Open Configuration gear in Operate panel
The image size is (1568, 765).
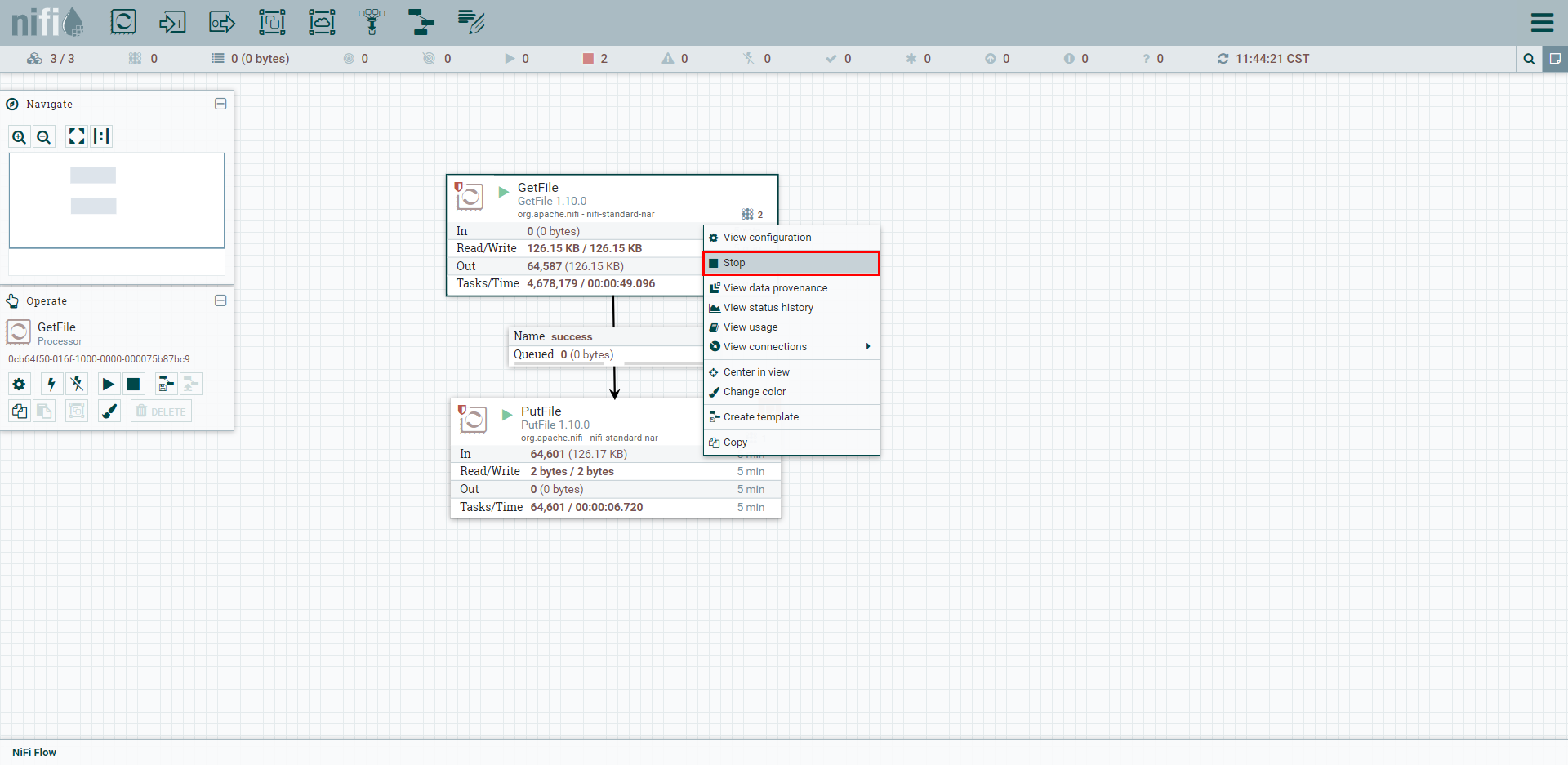point(20,384)
